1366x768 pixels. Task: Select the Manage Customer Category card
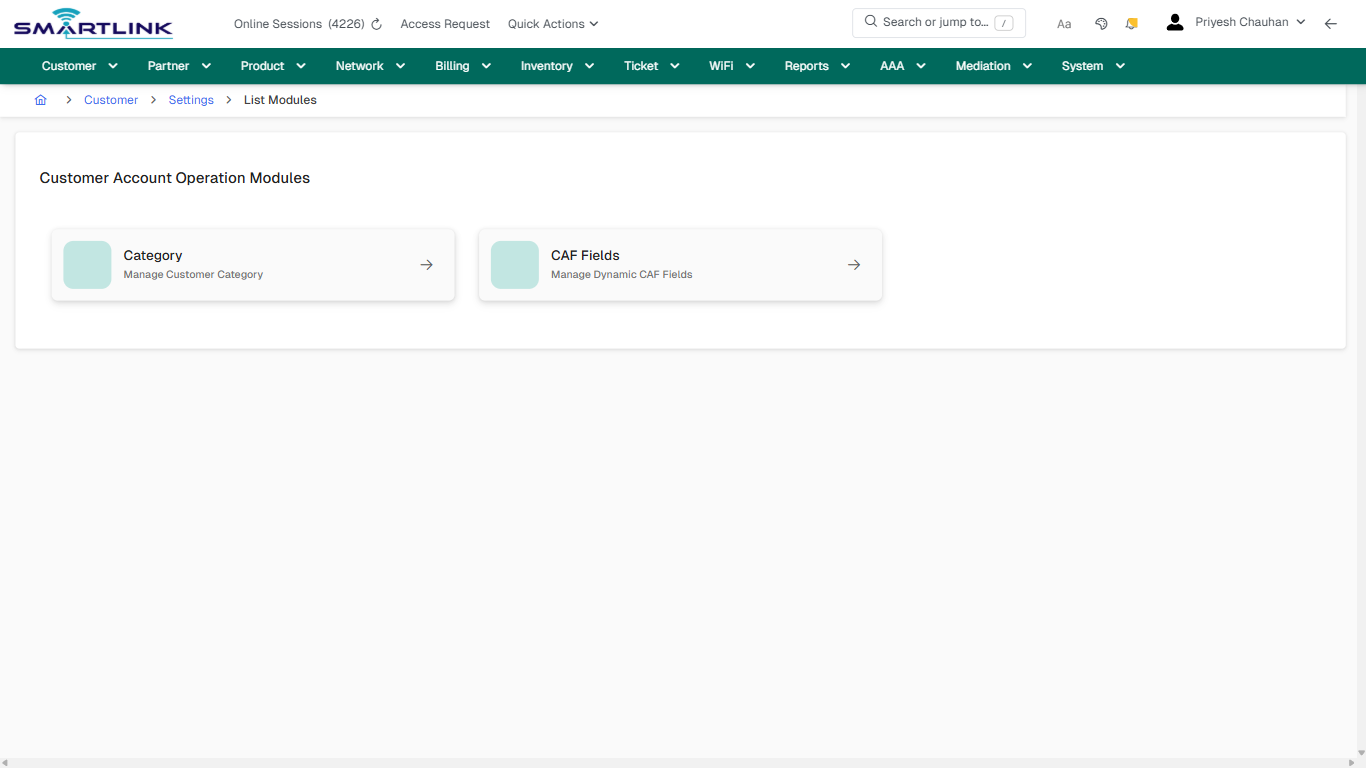click(x=252, y=264)
